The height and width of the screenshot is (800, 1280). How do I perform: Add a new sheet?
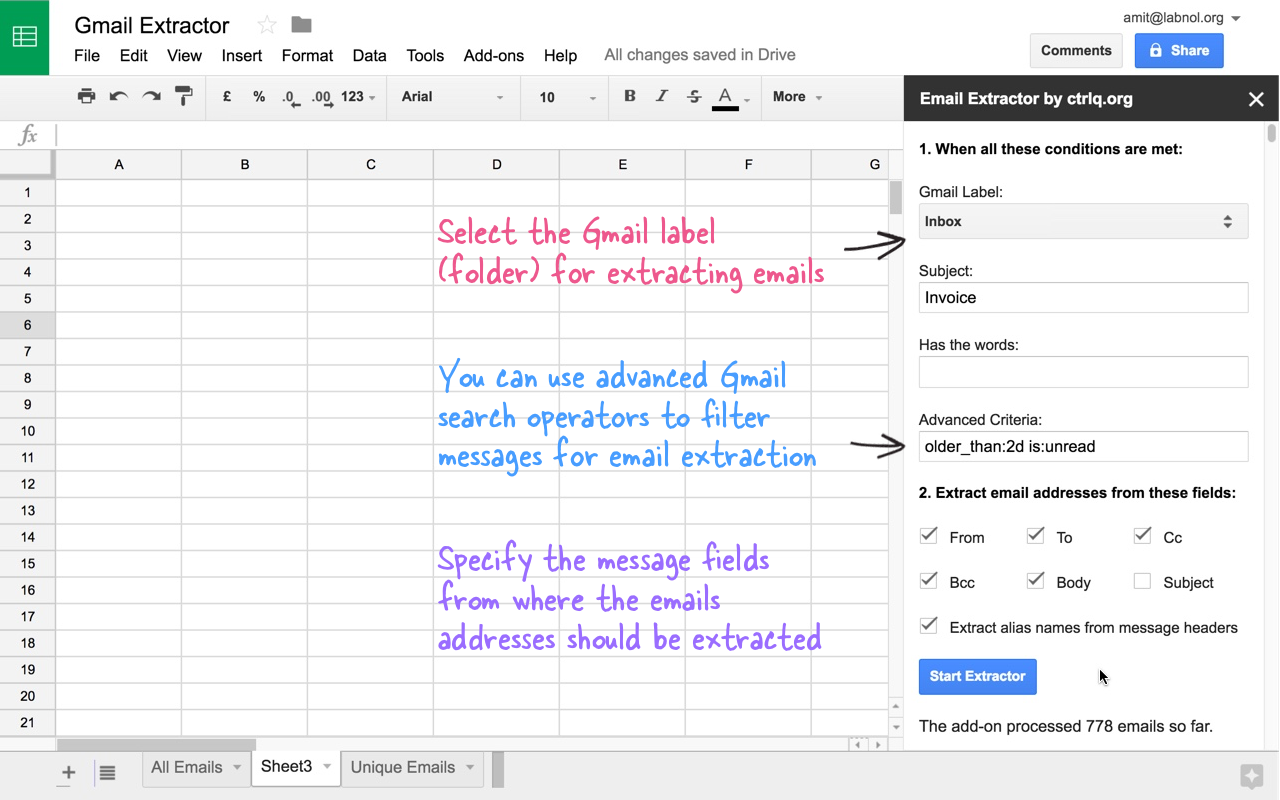(68, 772)
